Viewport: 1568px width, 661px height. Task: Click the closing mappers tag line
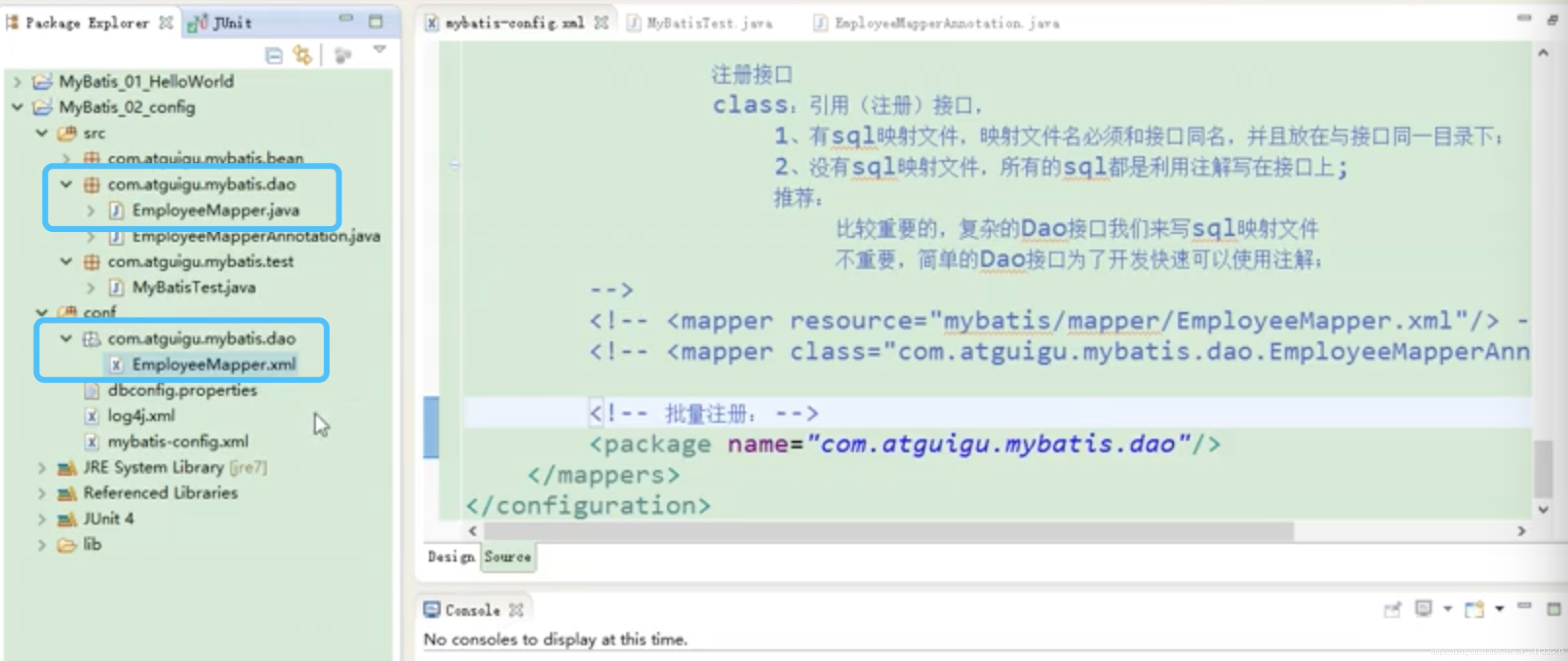tap(603, 475)
